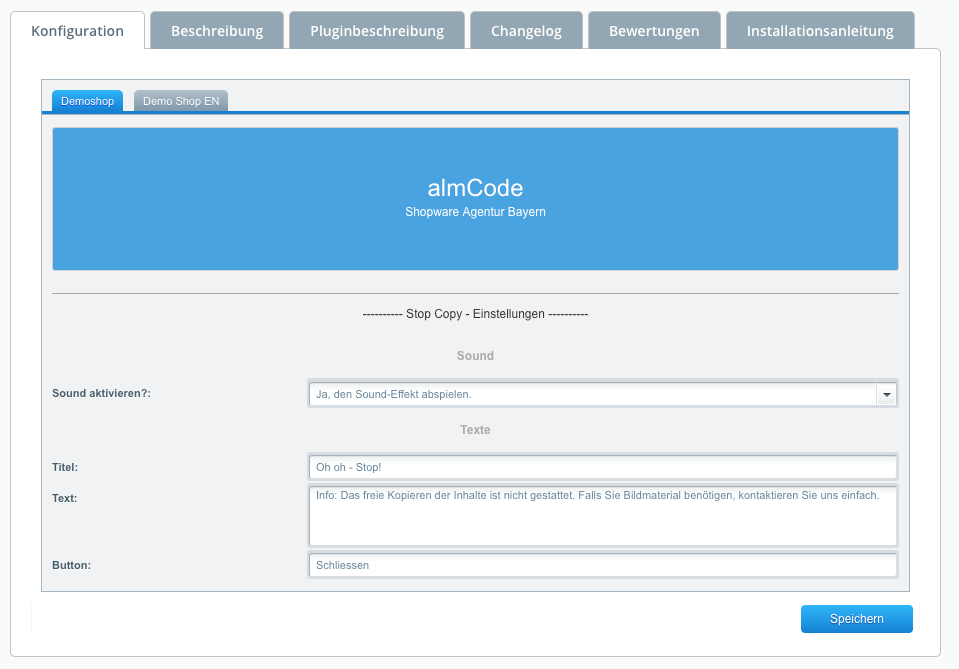Click the Sound aktivieren?: label
Image resolution: width=959 pixels, height=669 pixels.
pyautogui.click(x=102, y=393)
